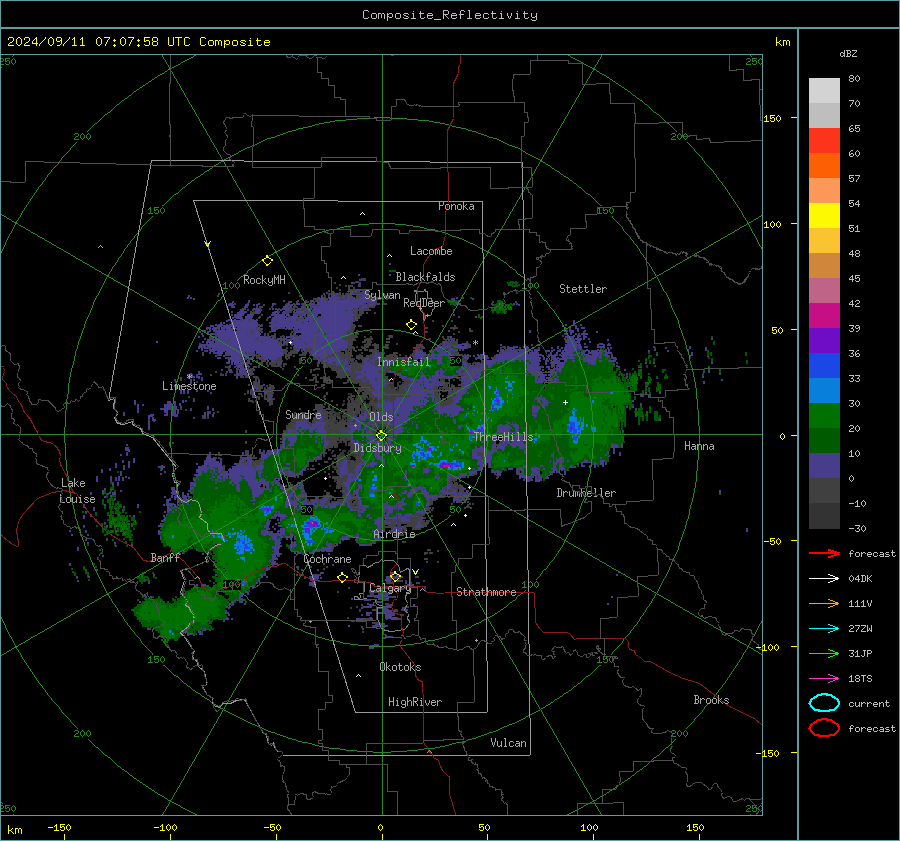
Task: Click the Innisfail label on map
Action: pyautogui.click(x=404, y=362)
